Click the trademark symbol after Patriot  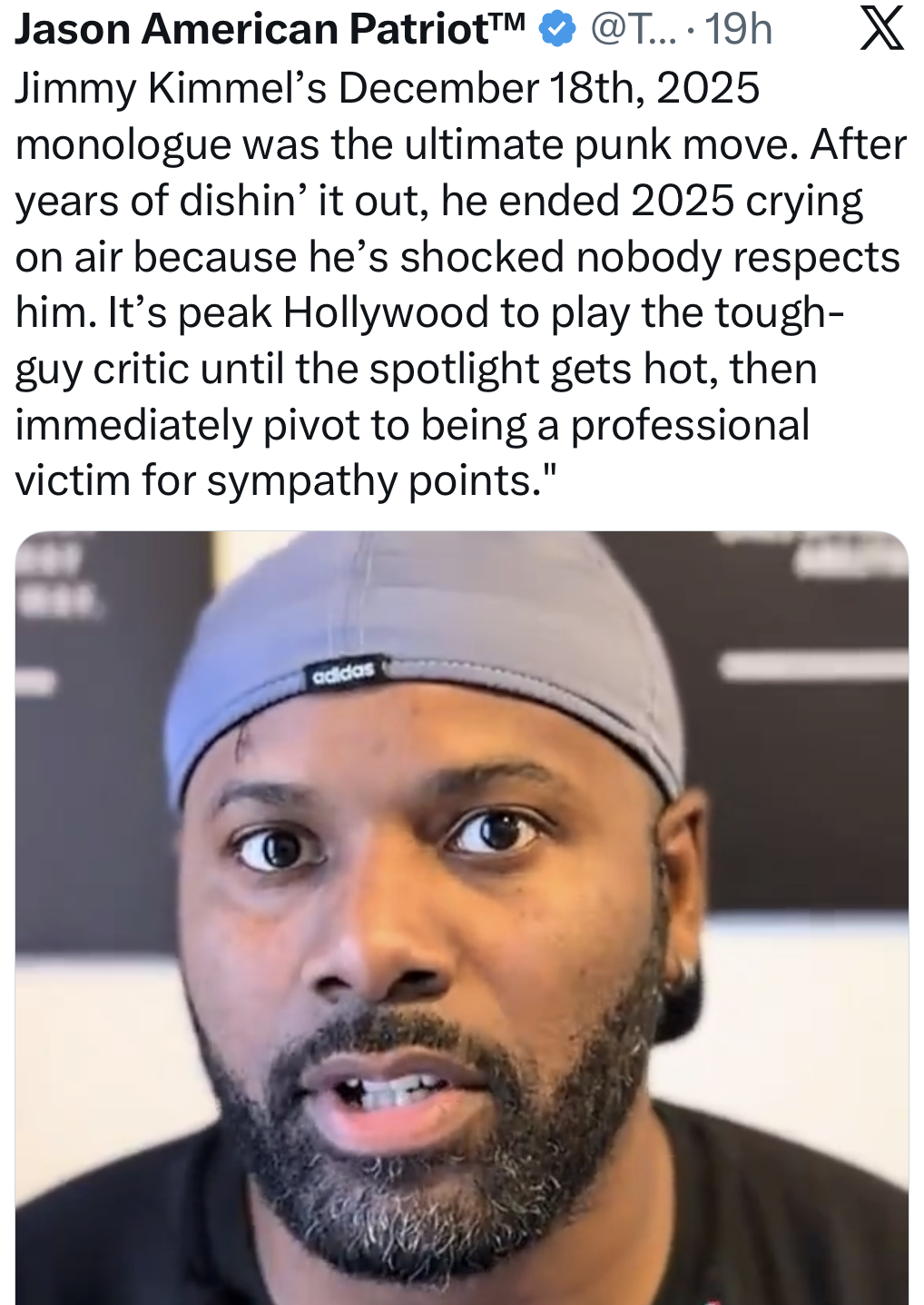(507, 22)
